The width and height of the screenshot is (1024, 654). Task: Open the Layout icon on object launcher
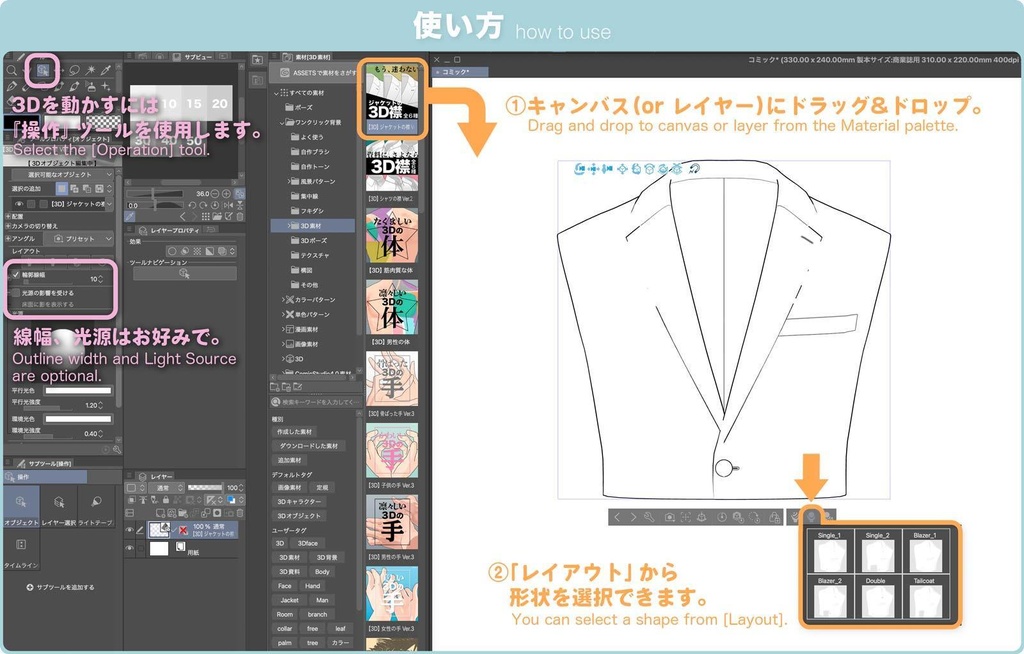tap(811, 517)
